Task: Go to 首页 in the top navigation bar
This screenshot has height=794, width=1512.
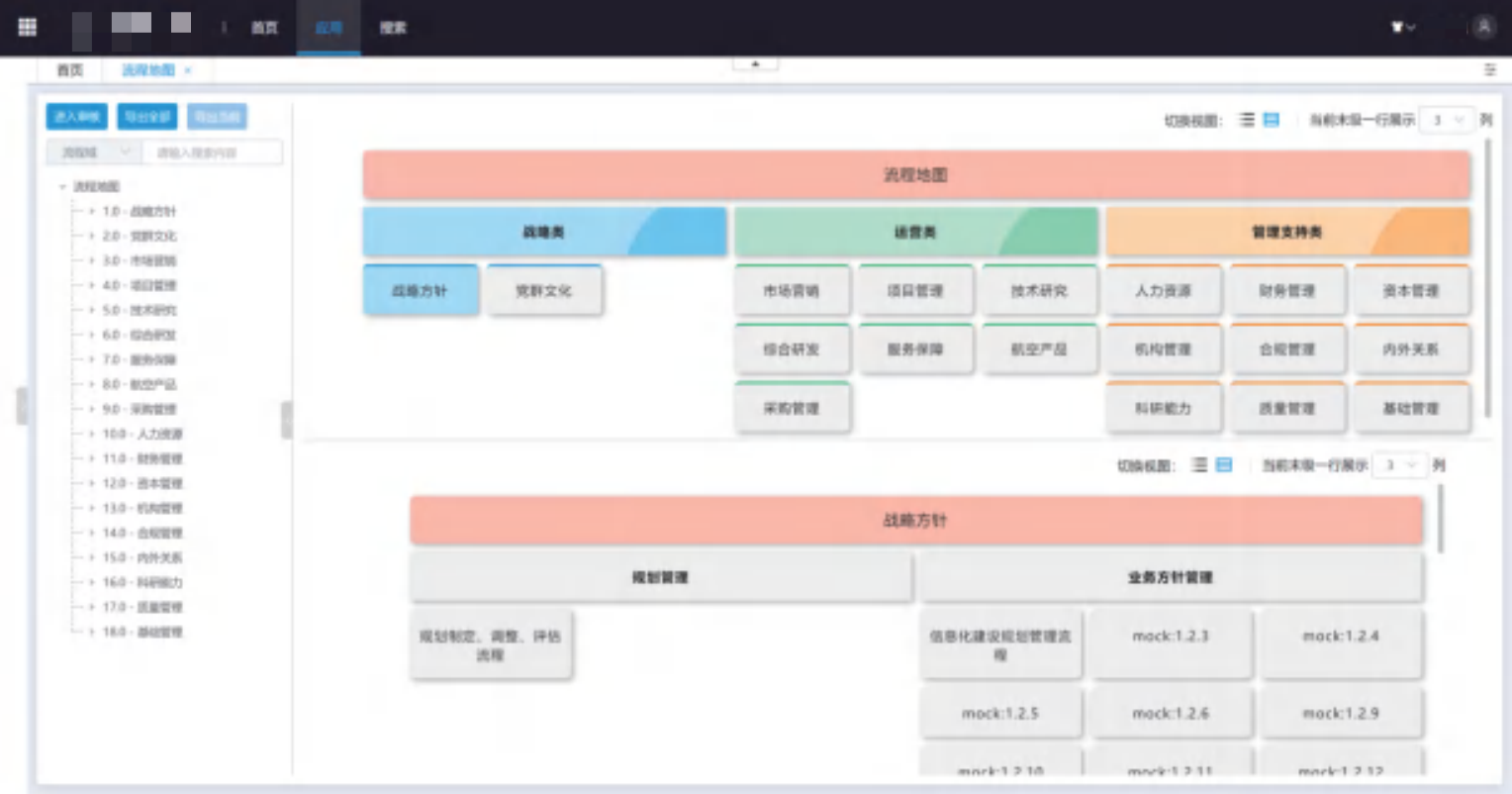Action: tap(264, 28)
